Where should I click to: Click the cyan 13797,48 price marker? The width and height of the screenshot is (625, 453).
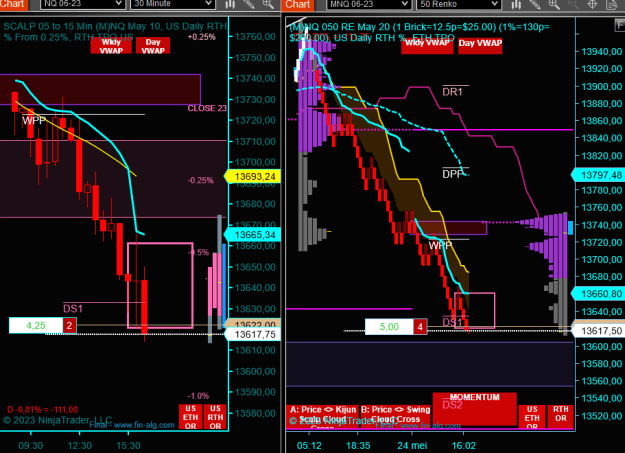(599, 175)
